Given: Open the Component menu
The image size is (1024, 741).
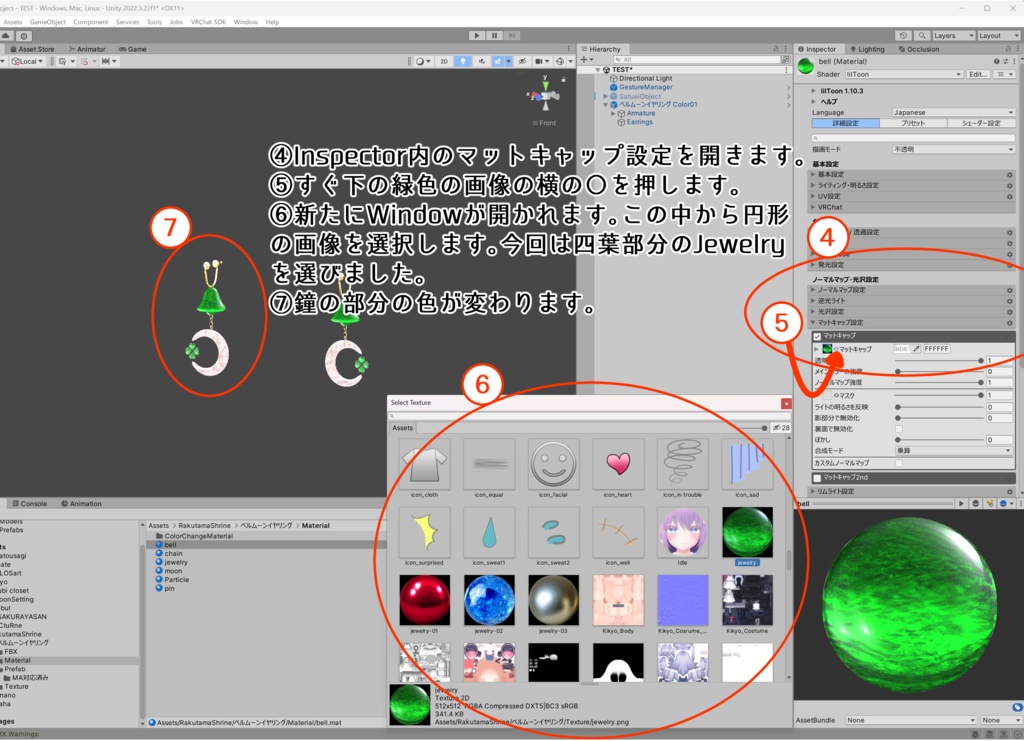Looking at the screenshot, I should coord(91,22).
